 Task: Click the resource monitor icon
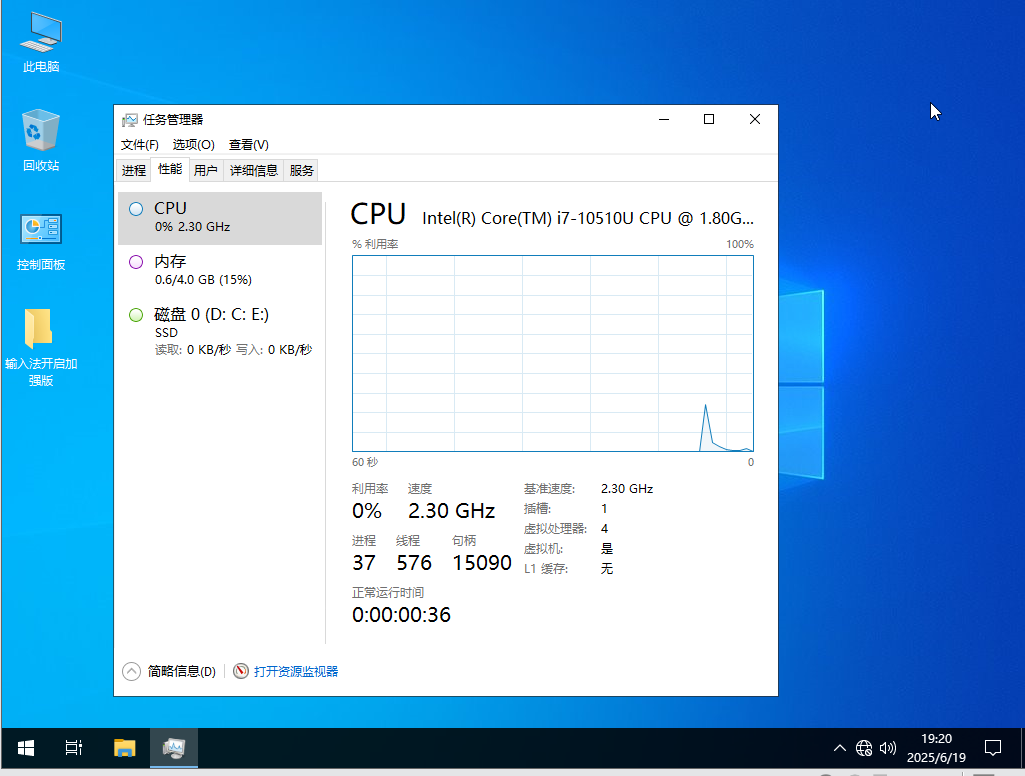(x=241, y=671)
